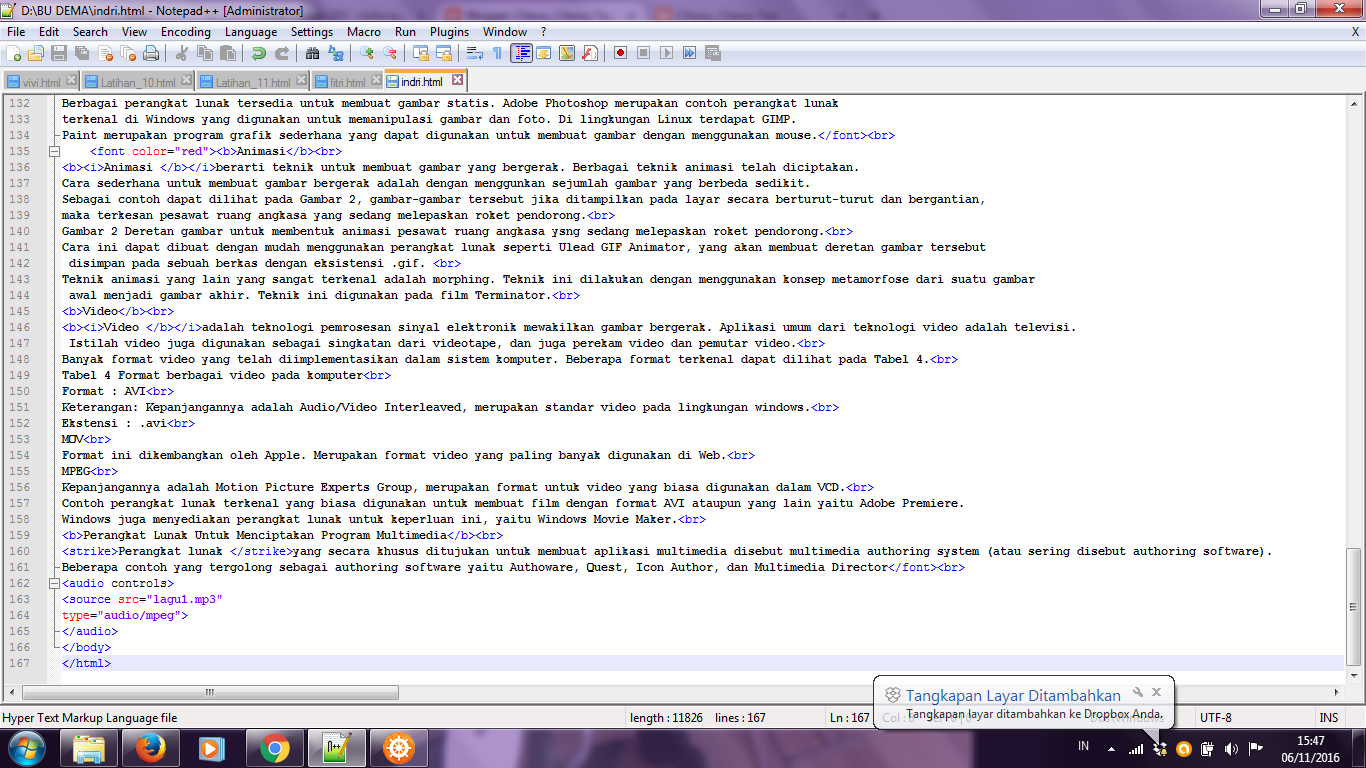Image resolution: width=1366 pixels, height=768 pixels.
Task: Click the Redo toolbar icon
Action: pos(282,53)
